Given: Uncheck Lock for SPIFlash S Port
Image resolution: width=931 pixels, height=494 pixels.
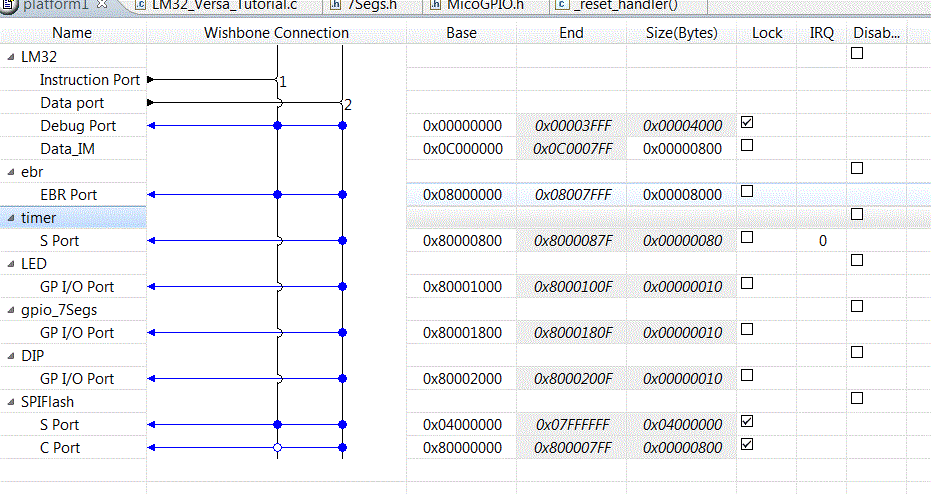Looking at the screenshot, I should [x=747, y=421].
